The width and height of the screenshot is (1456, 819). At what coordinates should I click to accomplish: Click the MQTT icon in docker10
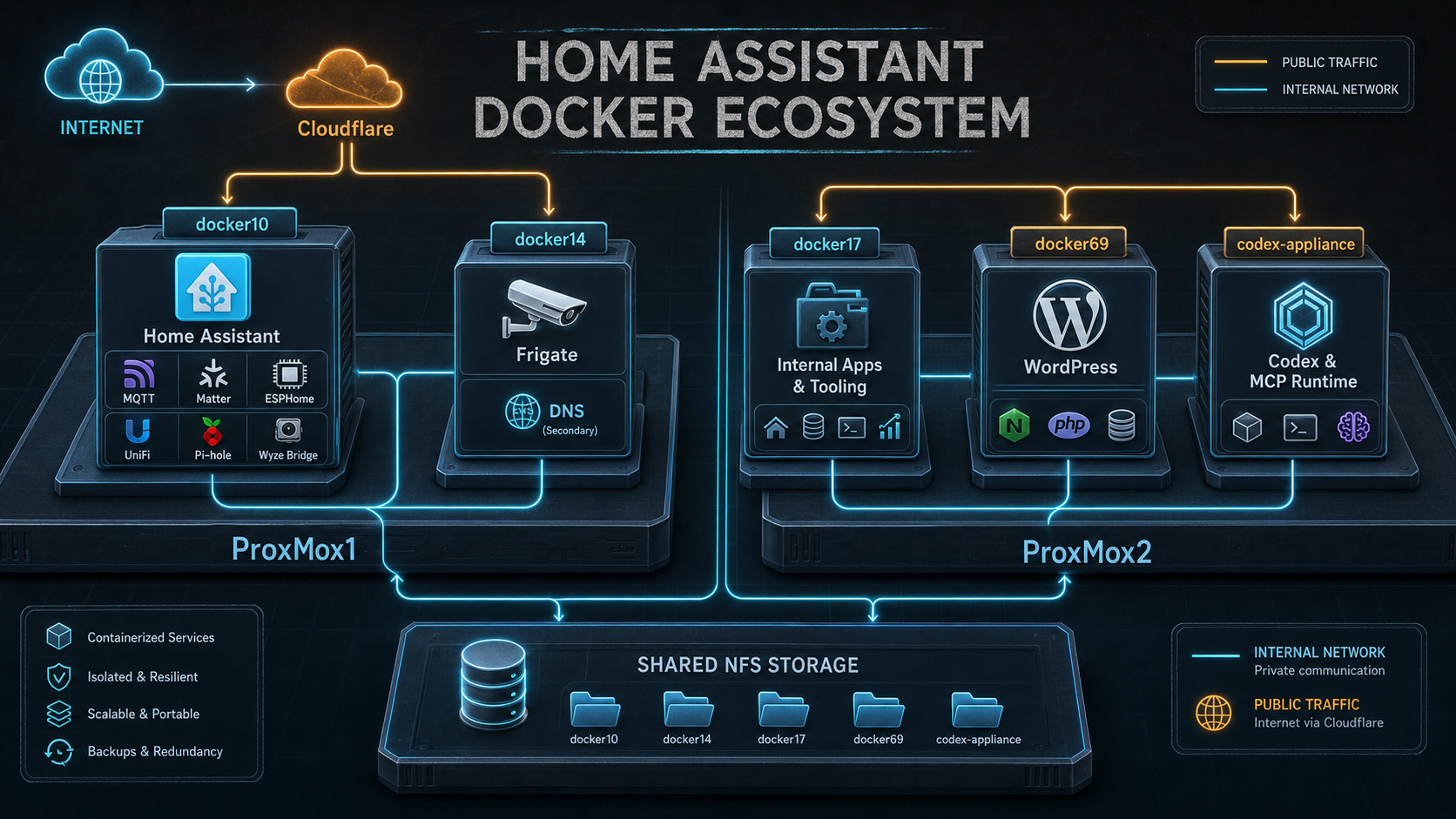point(138,374)
